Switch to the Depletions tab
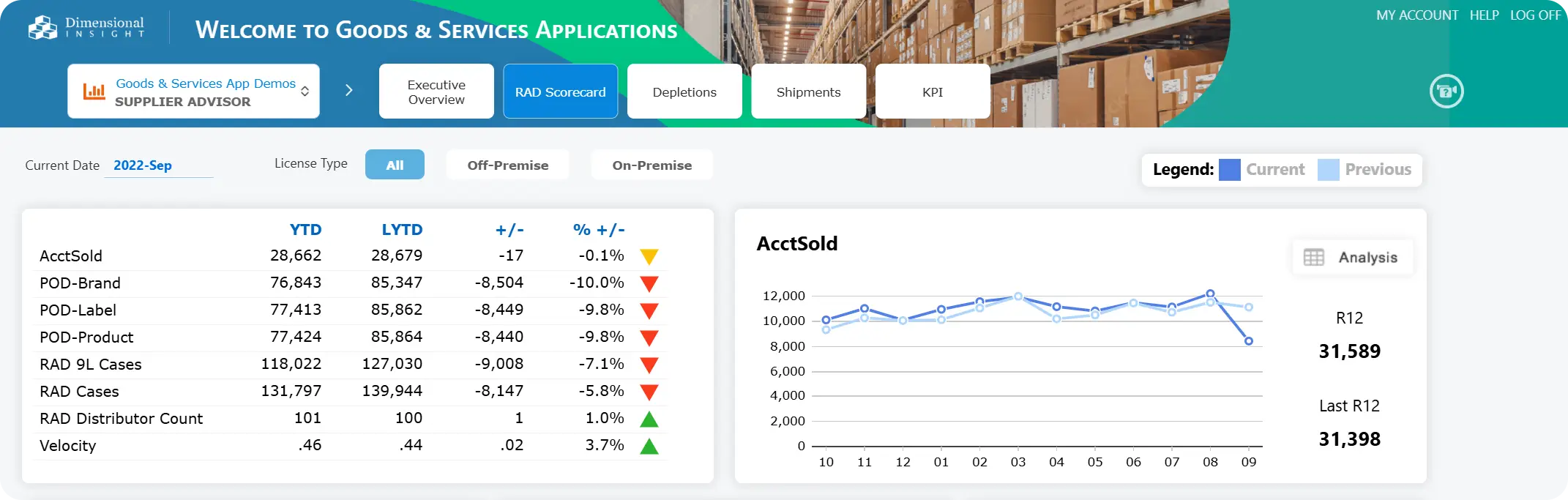 [x=684, y=92]
